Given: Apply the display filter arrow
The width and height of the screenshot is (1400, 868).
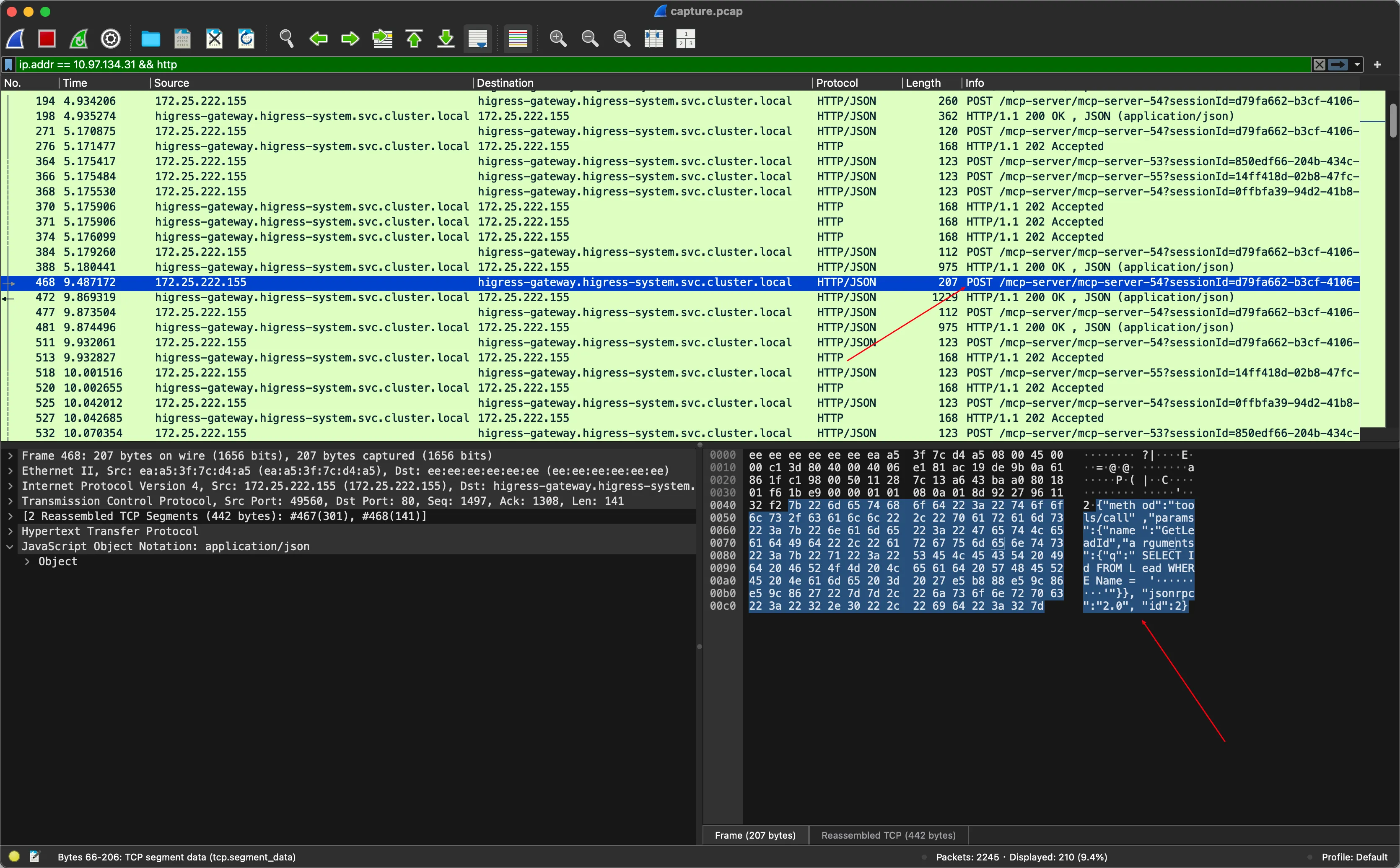Looking at the screenshot, I should tap(1338, 64).
